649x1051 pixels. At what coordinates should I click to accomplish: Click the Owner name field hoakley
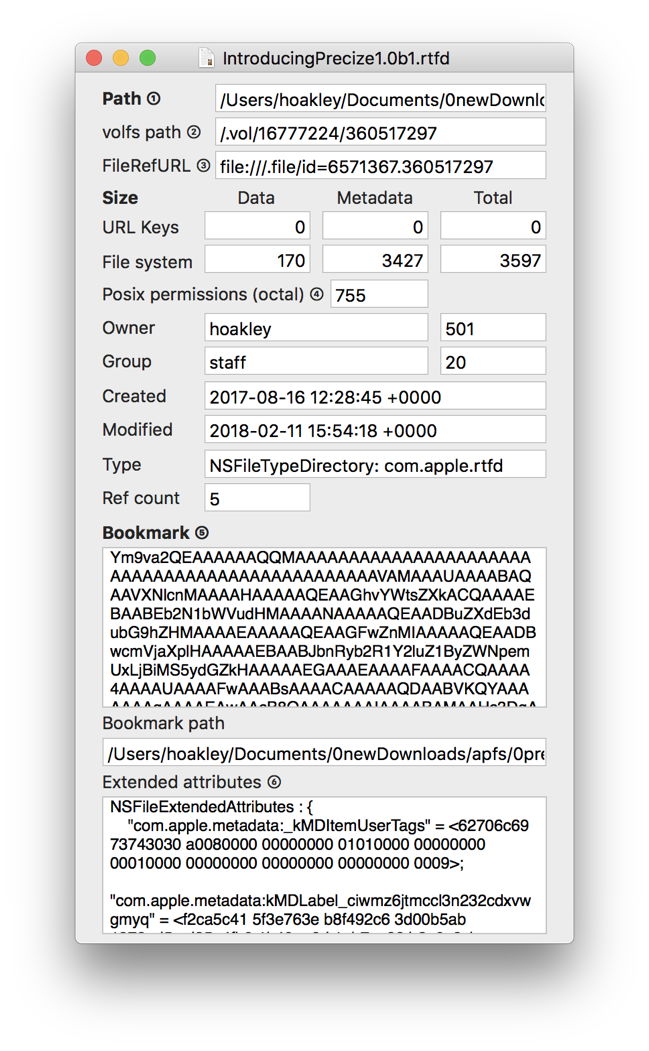316,328
